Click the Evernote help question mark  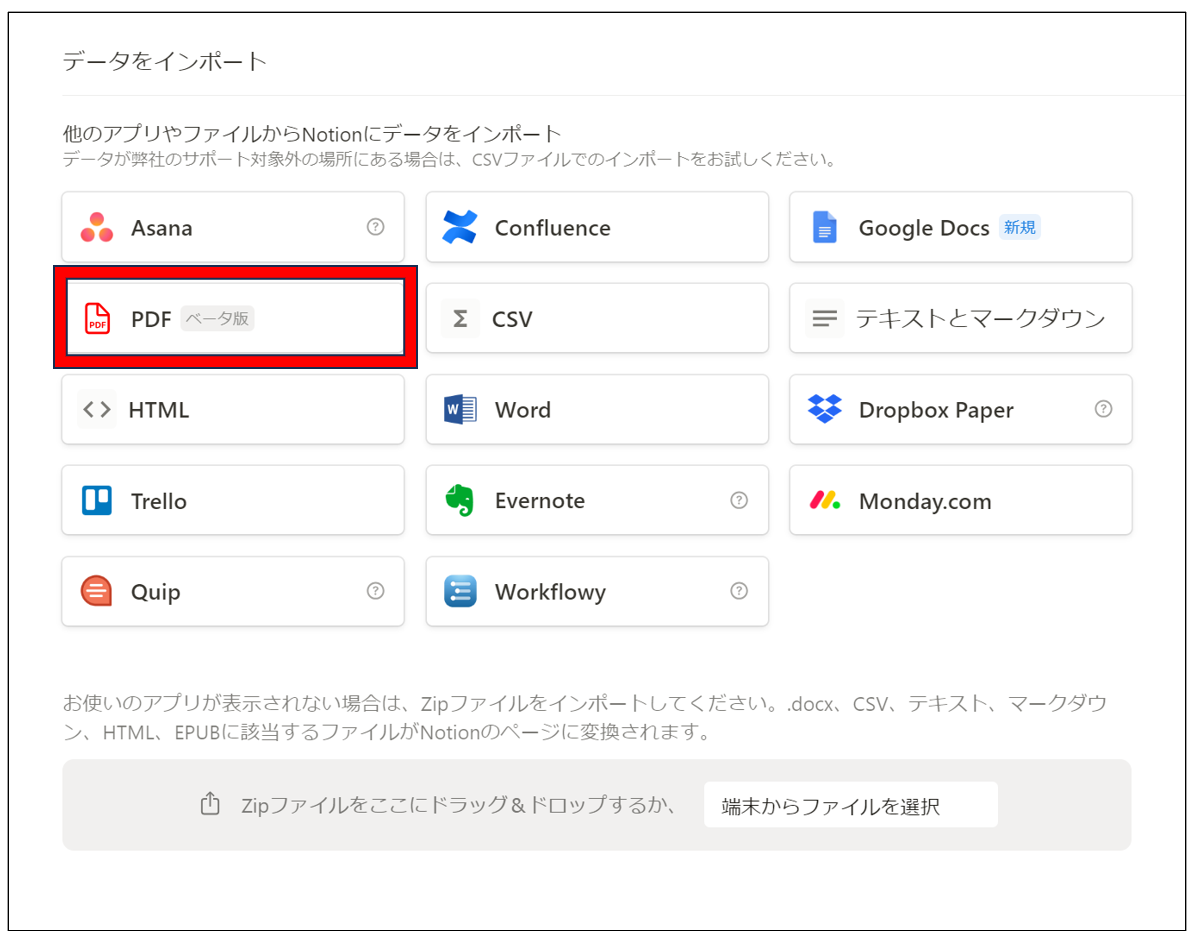(739, 500)
